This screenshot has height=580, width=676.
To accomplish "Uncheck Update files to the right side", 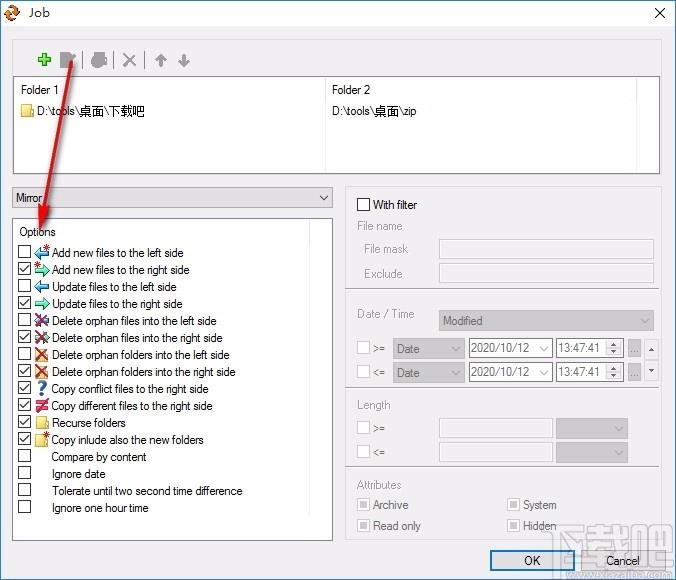I will click(x=25, y=303).
